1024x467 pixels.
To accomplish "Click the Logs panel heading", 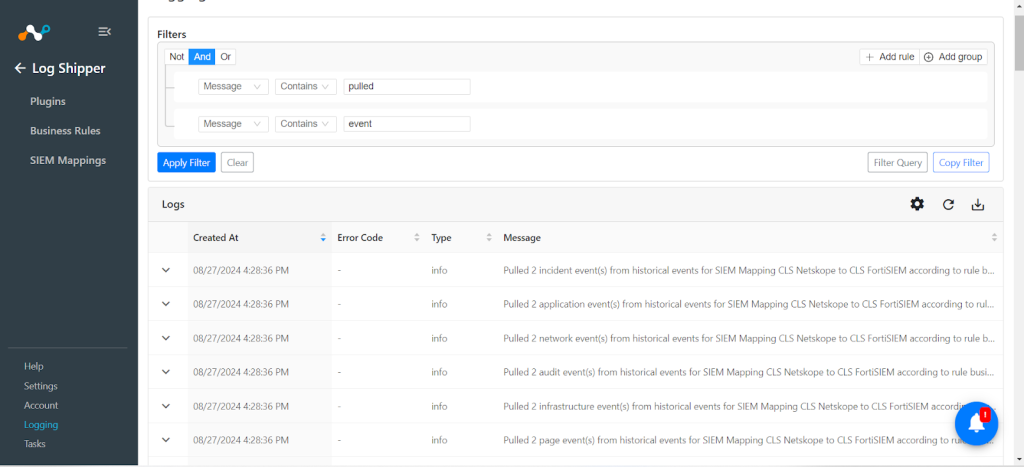I will pos(173,204).
